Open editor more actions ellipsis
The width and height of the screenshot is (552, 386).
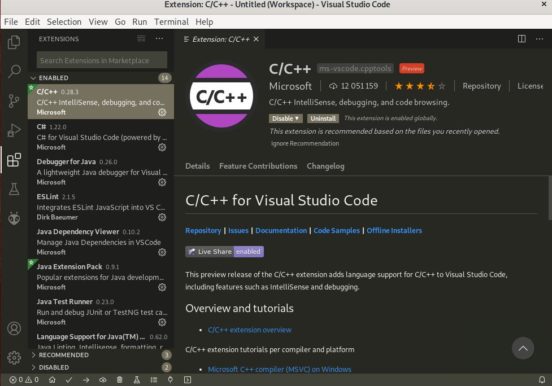click(539, 39)
